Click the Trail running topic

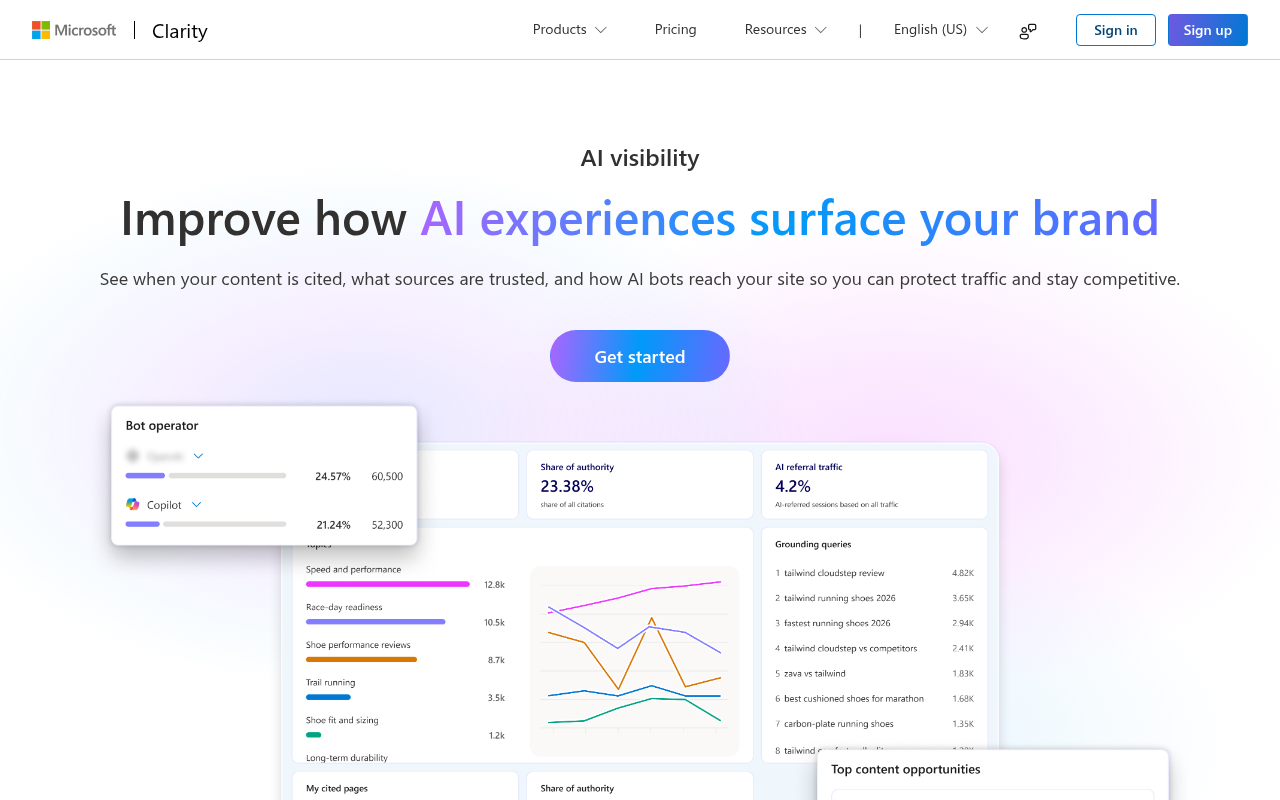[330, 682]
